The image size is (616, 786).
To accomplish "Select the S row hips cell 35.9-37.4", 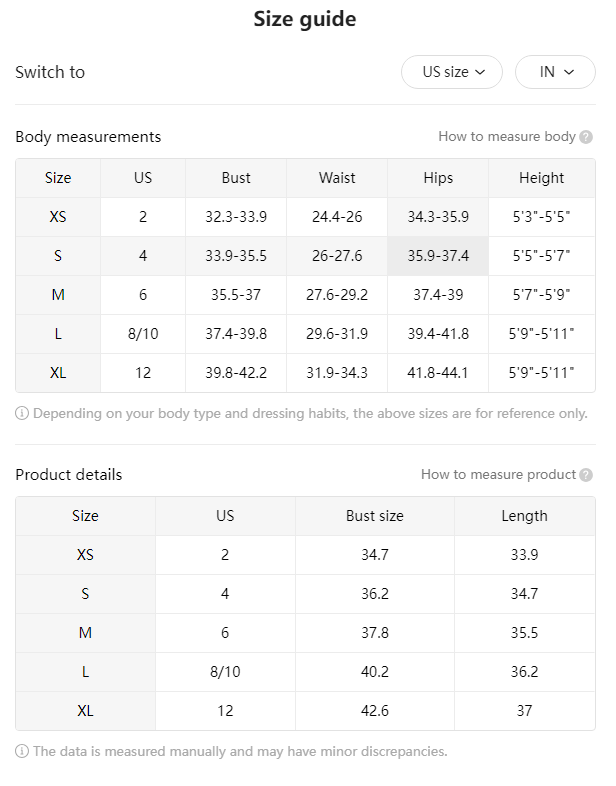I will (438, 256).
